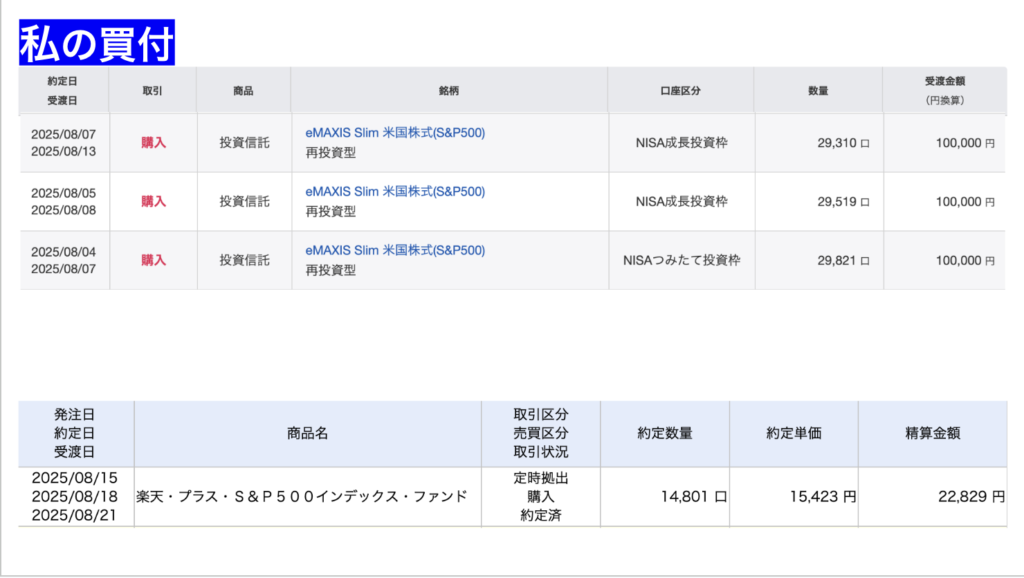The image size is (1024, 578).
Task: Click the NISAつみたて投資枠 cell
Action: [681, 261]
